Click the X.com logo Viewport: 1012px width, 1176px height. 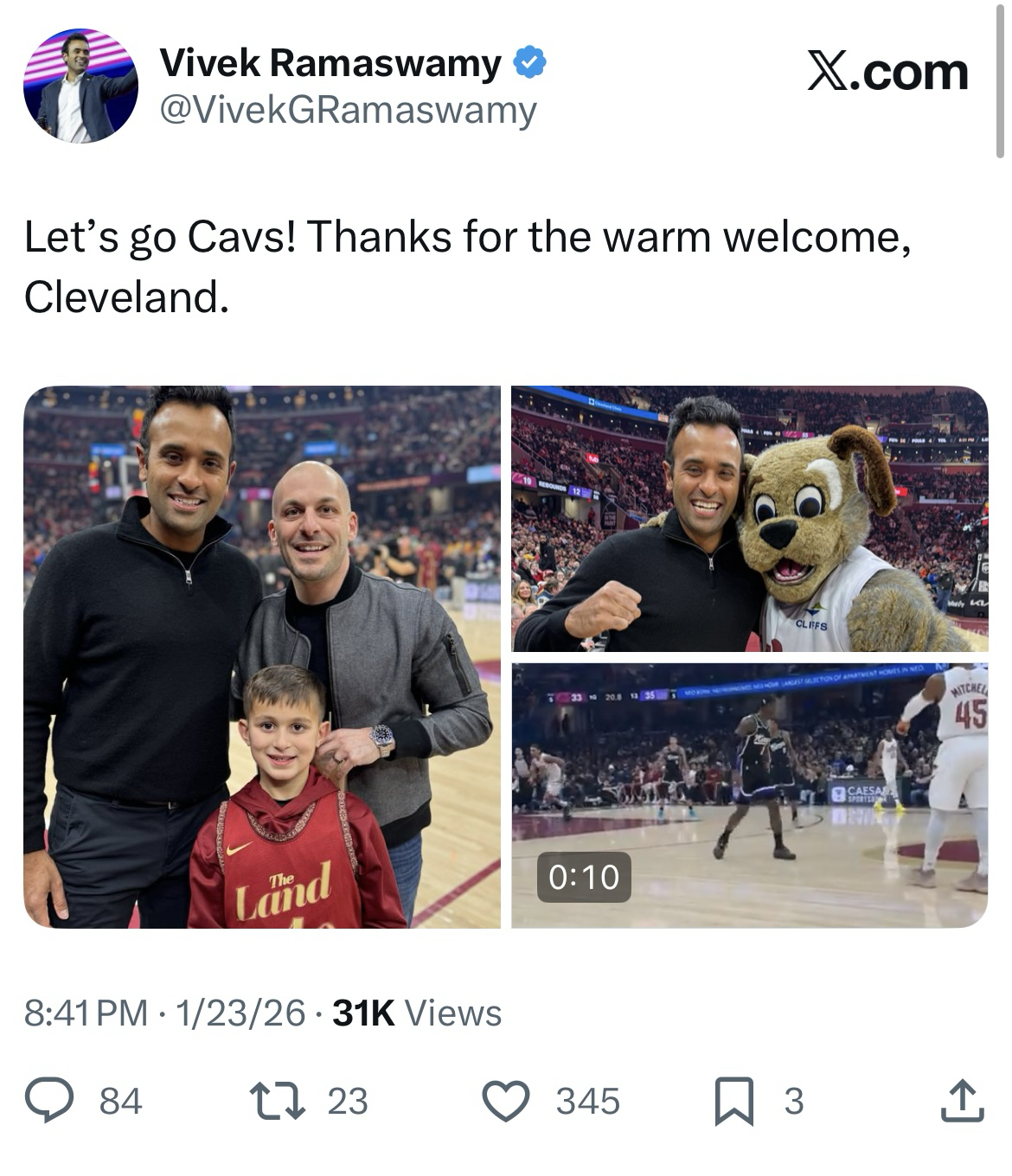887,73
